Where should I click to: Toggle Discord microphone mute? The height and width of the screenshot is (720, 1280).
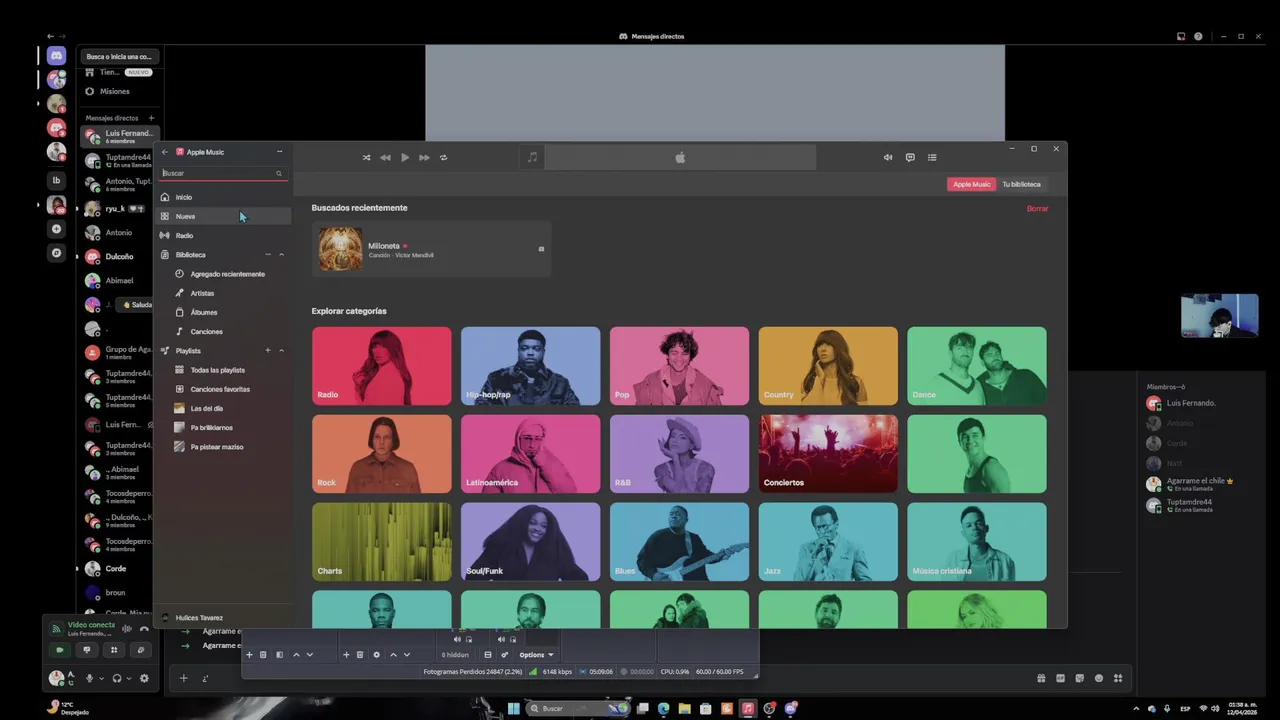coord(89,678)
